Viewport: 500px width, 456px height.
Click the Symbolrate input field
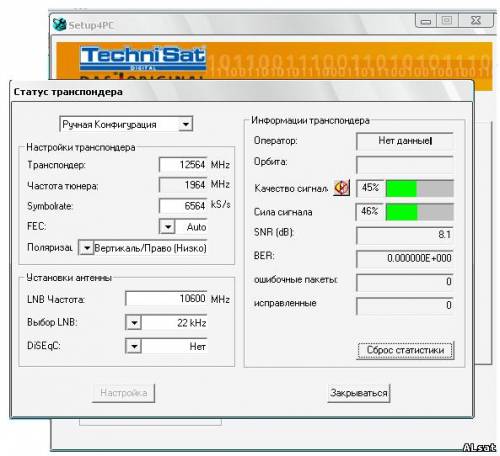[183, 206]
